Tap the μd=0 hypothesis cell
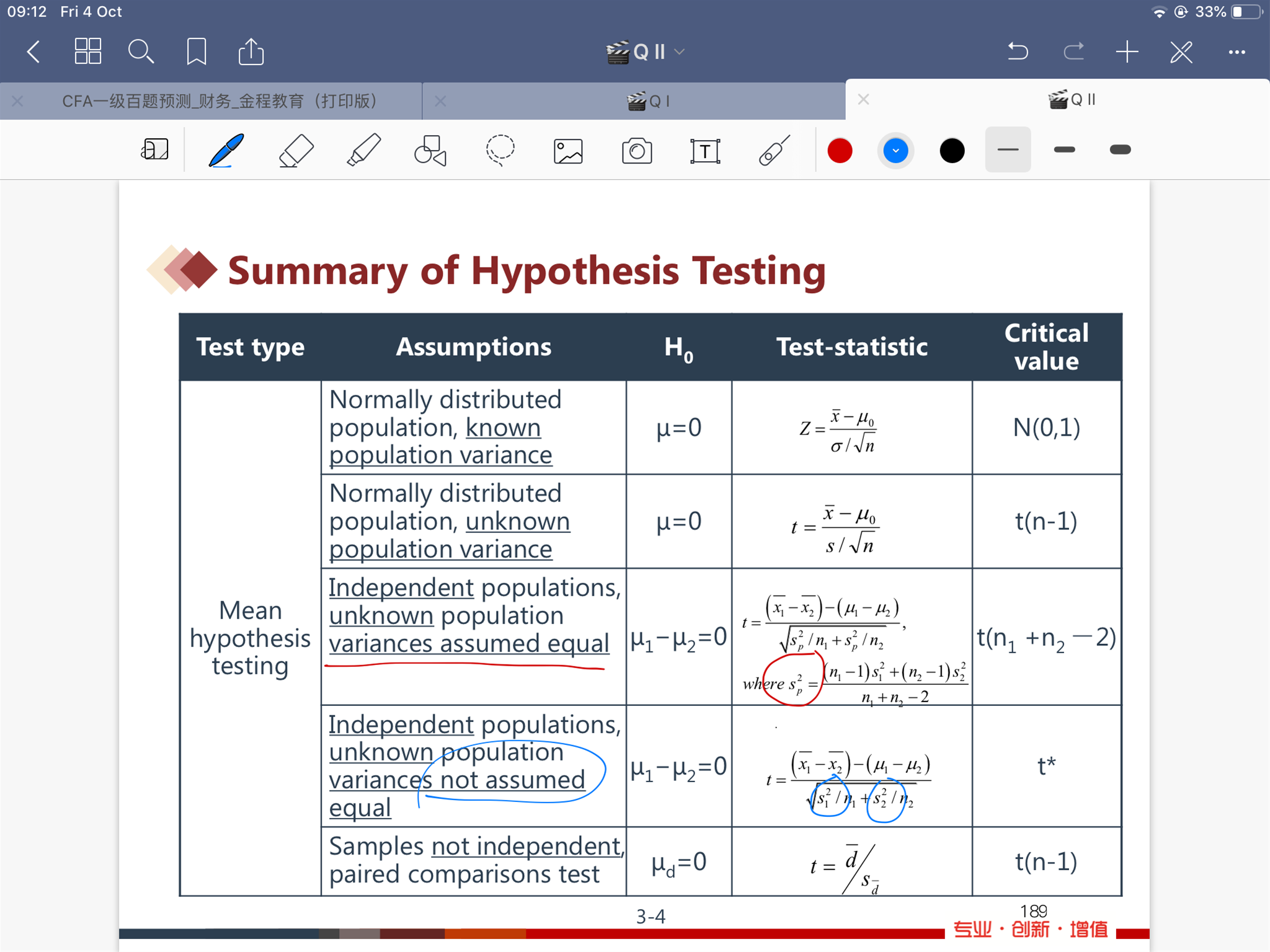The image size is (1270, 952). coord(679,863)
